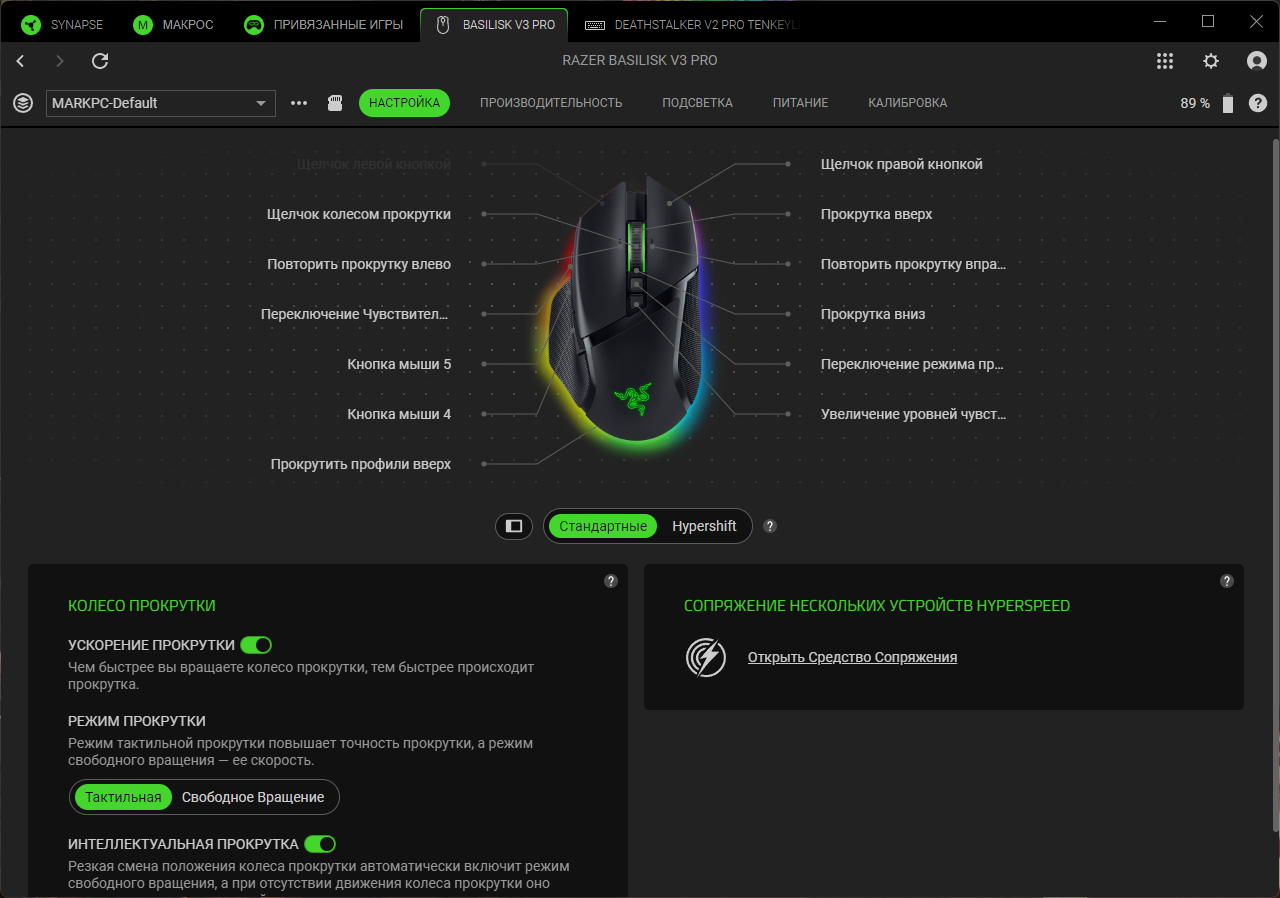Viewport: 1280px width, 898px height.
Task: Go back with the left arrow icon
Action: [x=20, y=61]
